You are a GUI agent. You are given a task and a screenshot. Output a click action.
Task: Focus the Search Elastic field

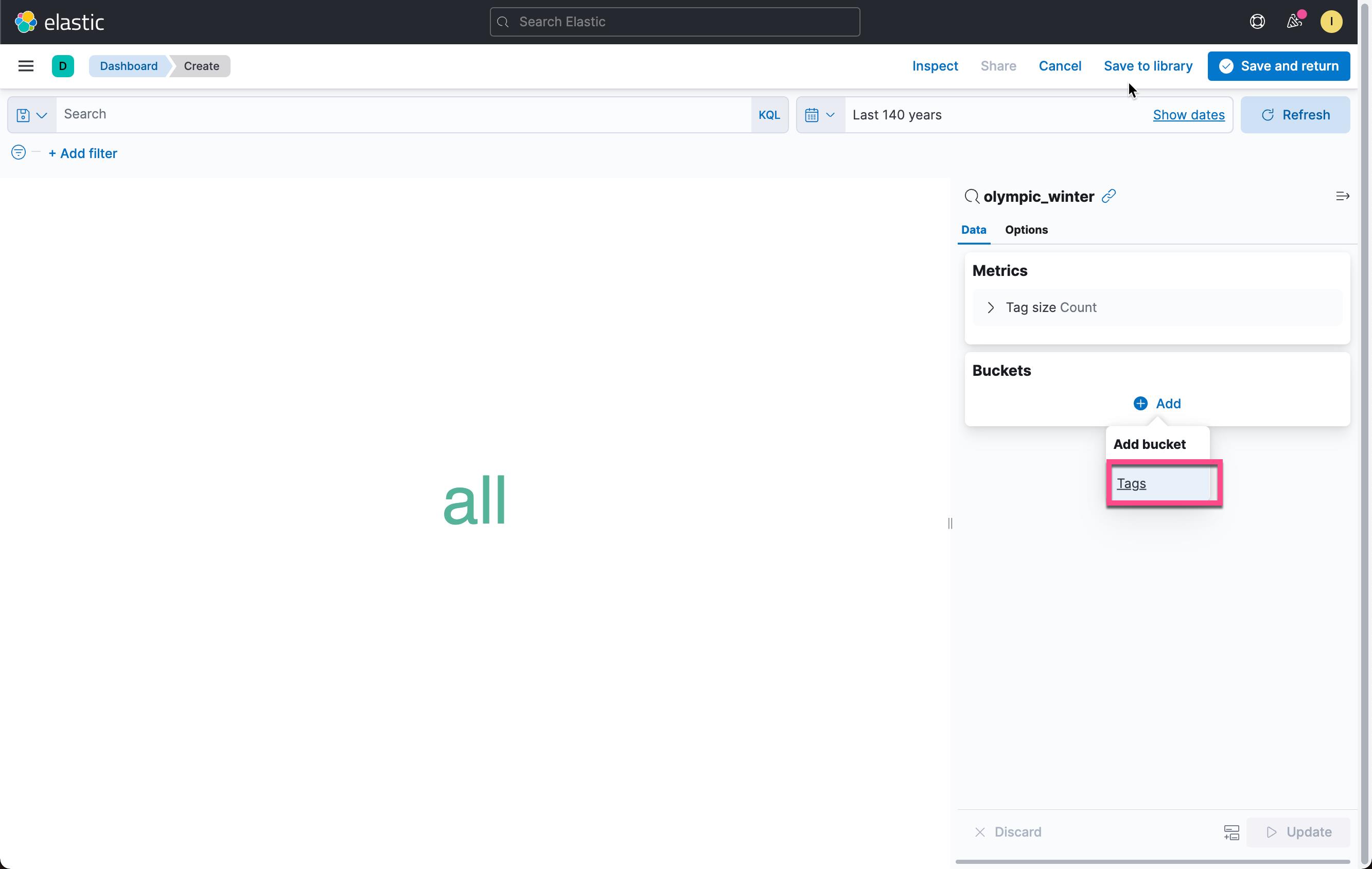[x=675, y=22]
